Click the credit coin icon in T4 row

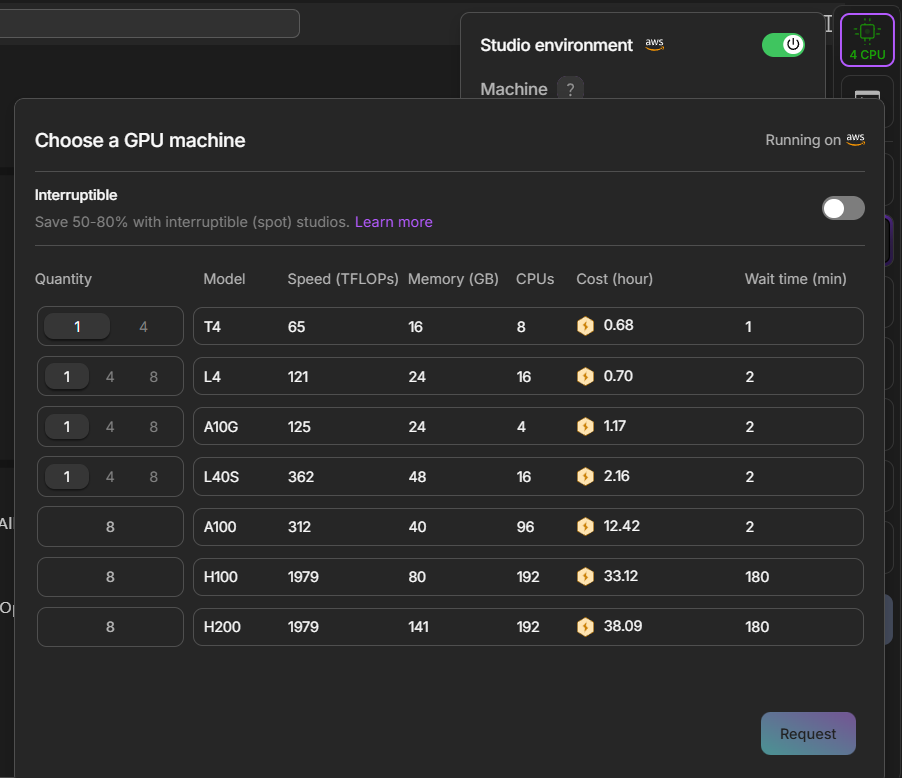[585, 326]
